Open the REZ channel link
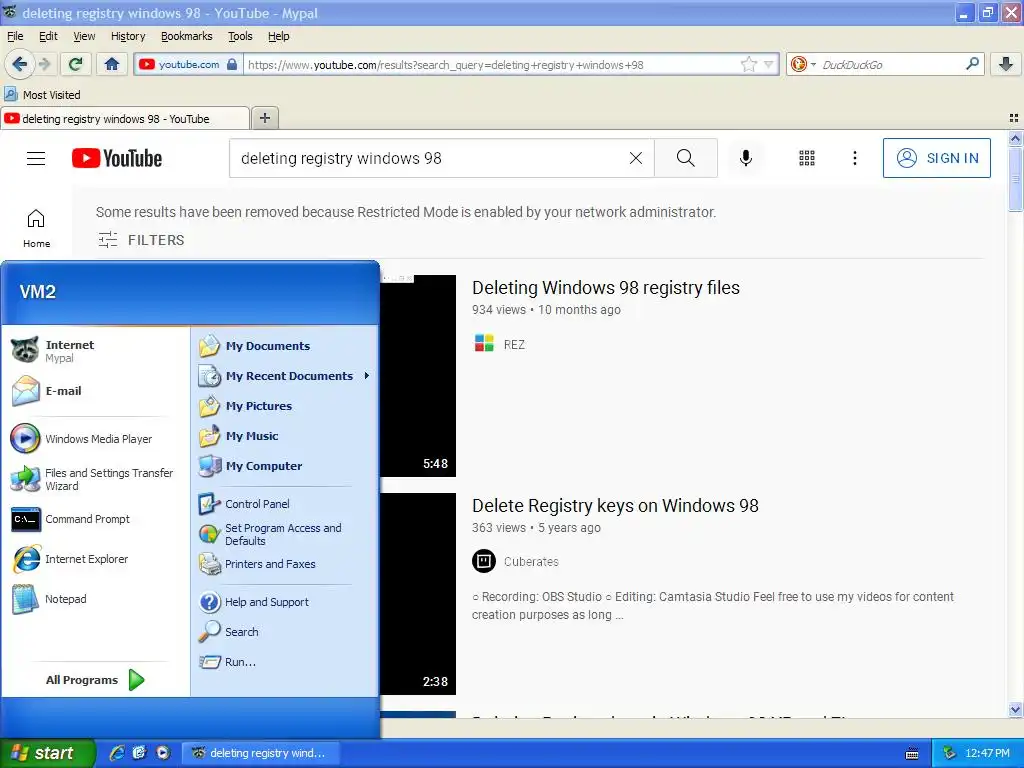Screen dimensions: 1024x768 click(x=515, y=344)
